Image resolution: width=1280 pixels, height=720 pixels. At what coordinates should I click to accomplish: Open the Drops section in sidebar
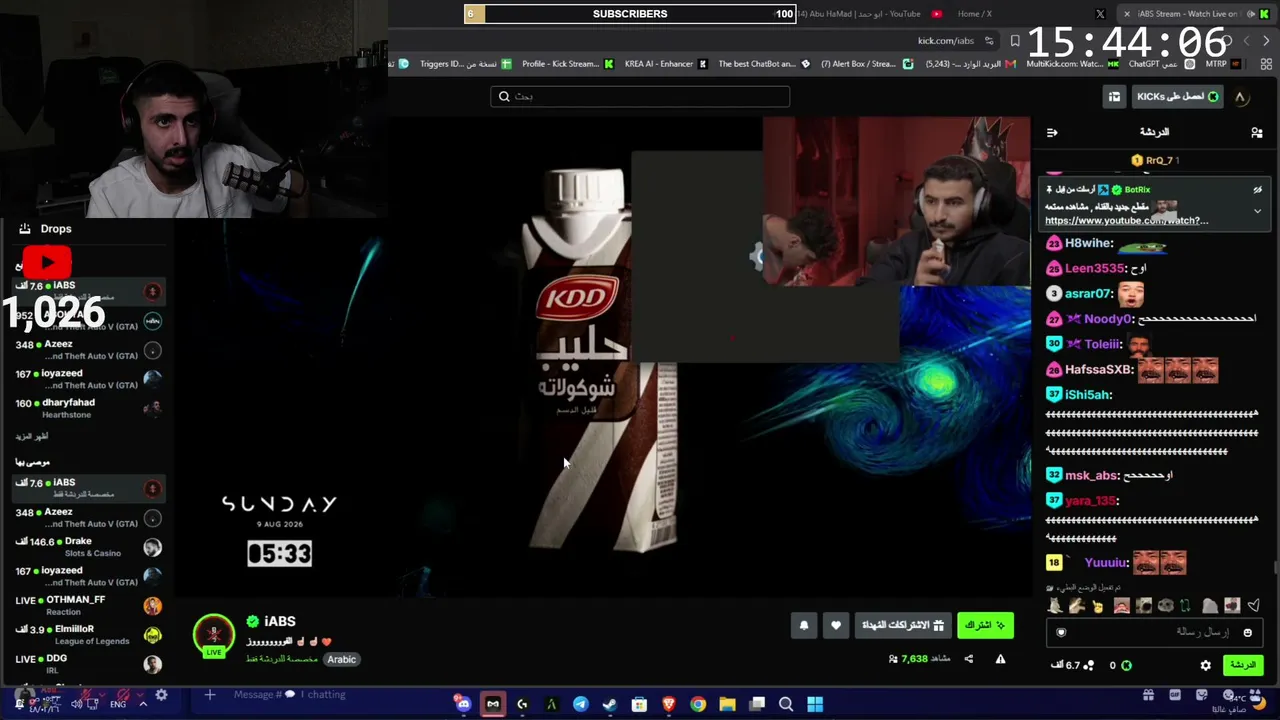pyautogui.click(x=56, y=229)
